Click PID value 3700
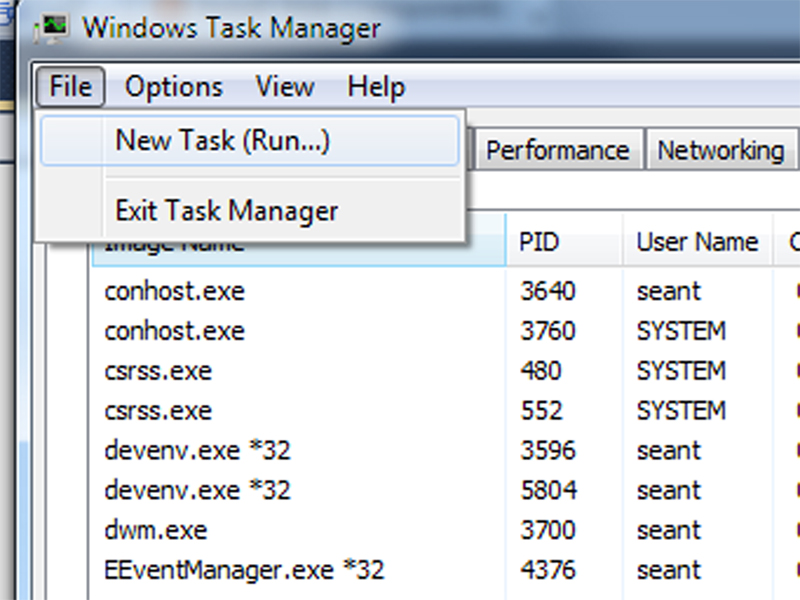Screen dimensions: 800x600 tap(547, 530)
